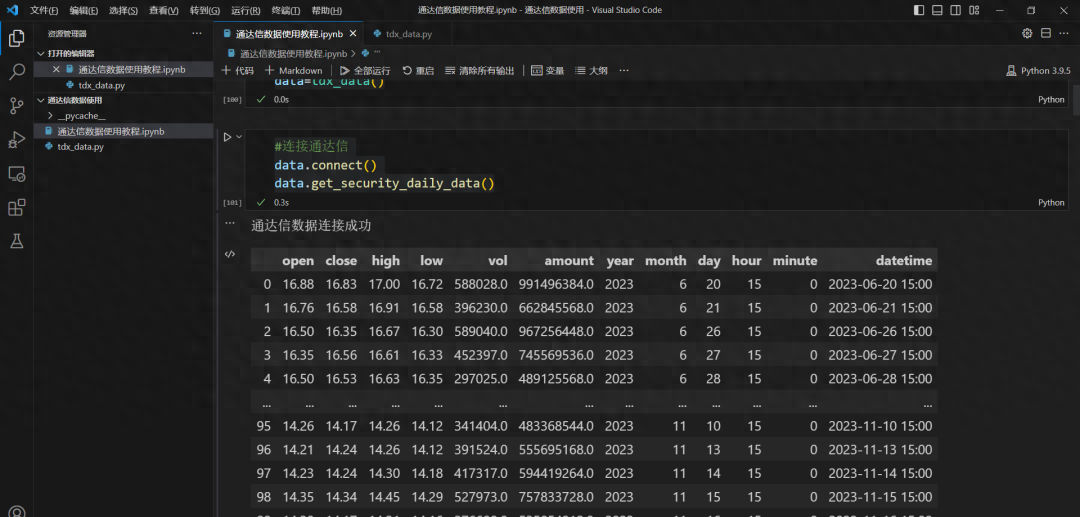Toggle secondary sidebar layout icon
The height and width of the screenshot is (517, 1080).
[955, 10]
